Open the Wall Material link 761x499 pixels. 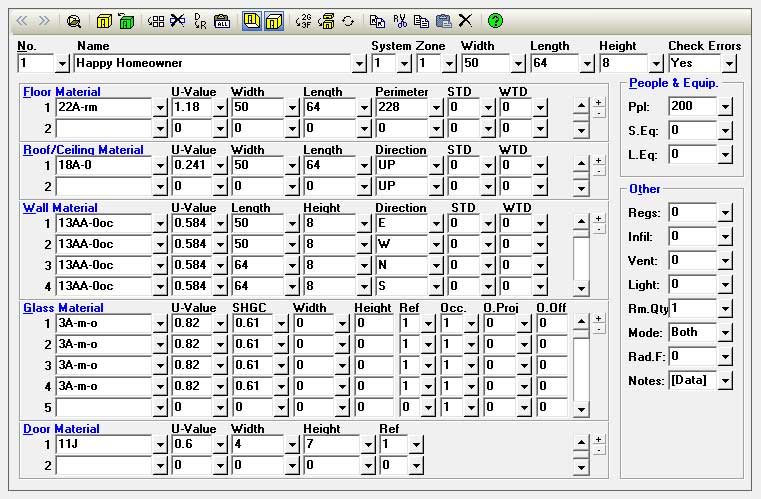coord(60,208)
